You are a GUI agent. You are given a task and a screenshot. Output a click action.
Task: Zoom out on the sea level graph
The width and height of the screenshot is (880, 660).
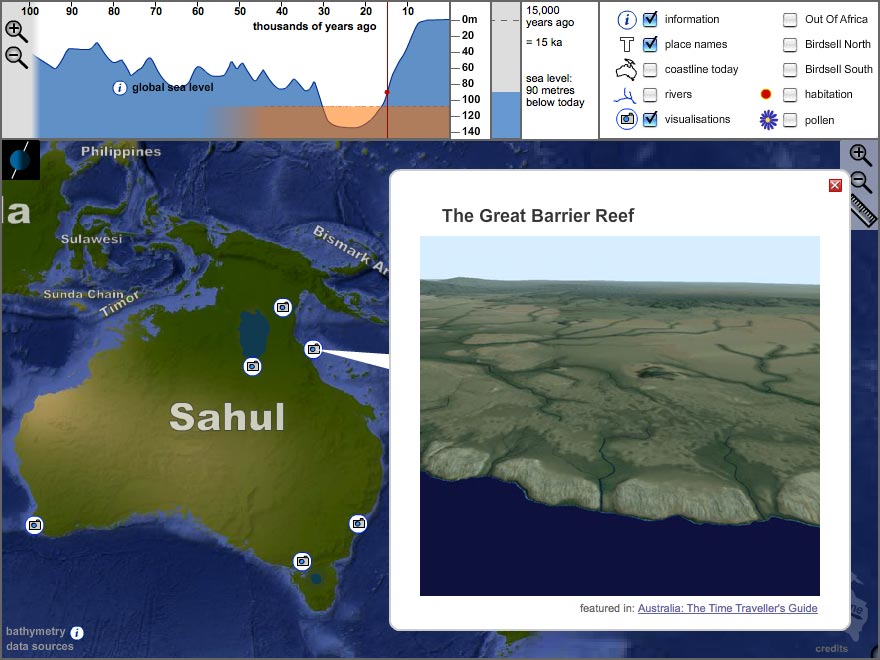(x=16, y=57)
